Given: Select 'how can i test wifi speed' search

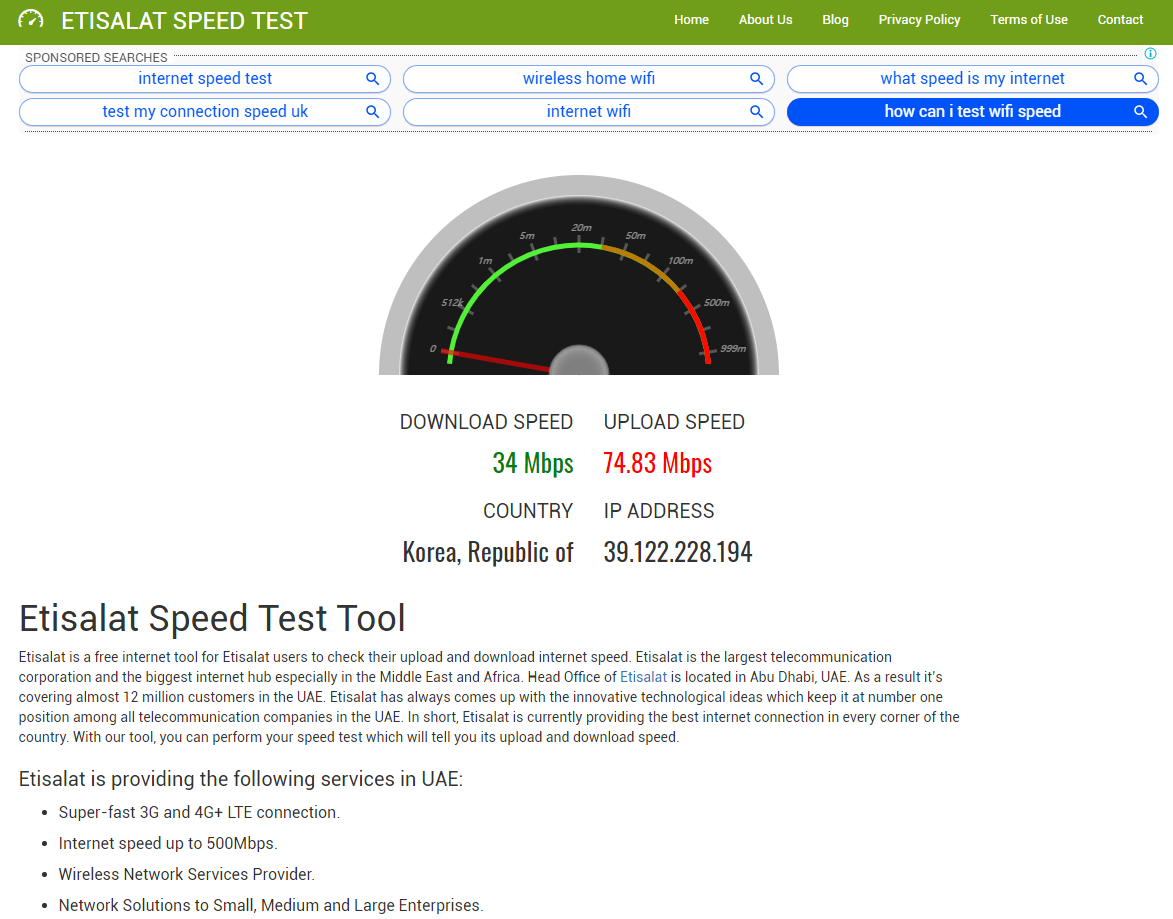Looking at the screenshot, I should point(973,112).
